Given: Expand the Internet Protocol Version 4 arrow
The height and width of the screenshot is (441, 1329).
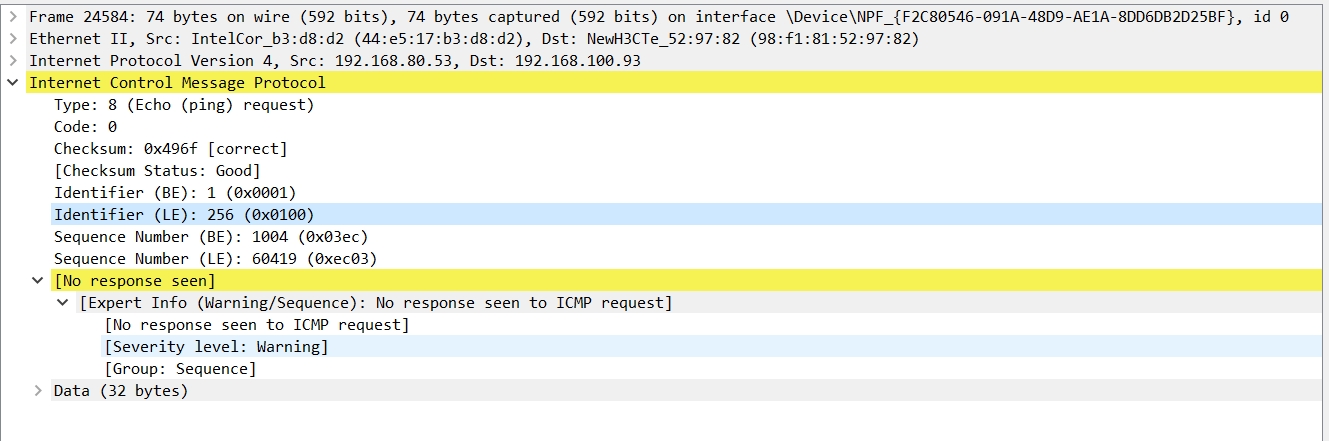Looking at the screenshot, I should point(12,61).
